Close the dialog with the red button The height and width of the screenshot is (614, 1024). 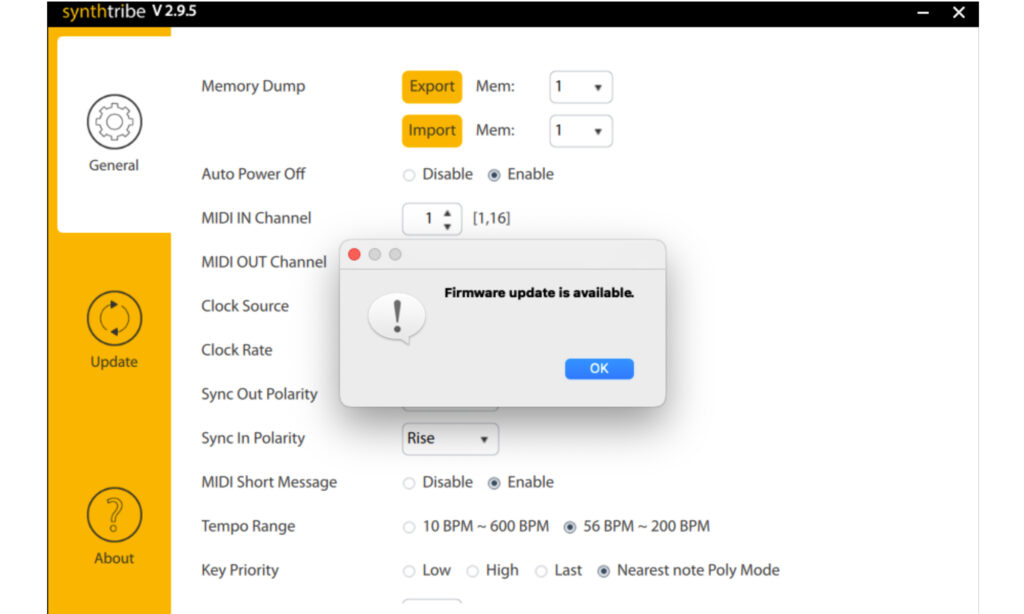coord(354,254)
